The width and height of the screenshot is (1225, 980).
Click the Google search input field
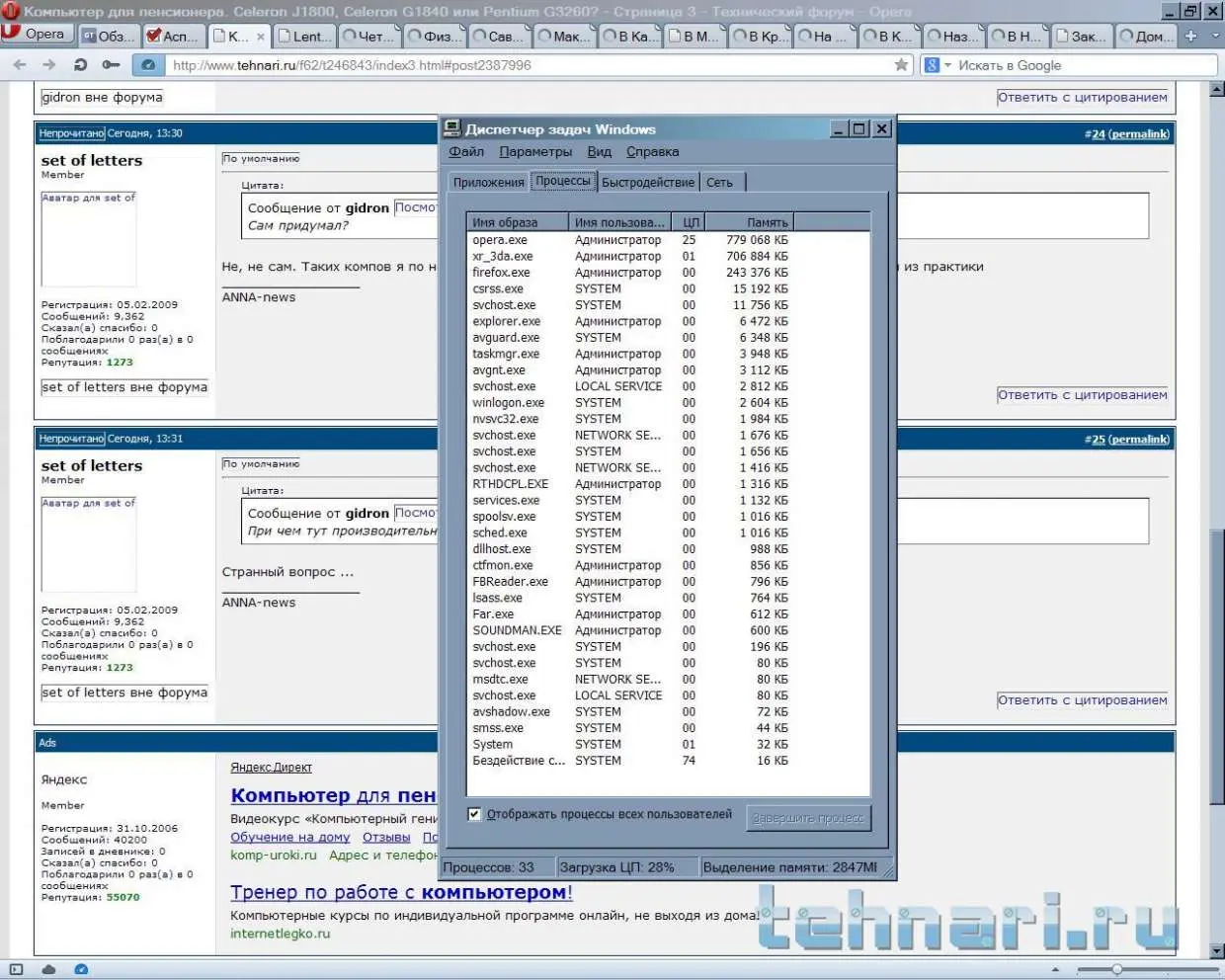[1082, 65]
